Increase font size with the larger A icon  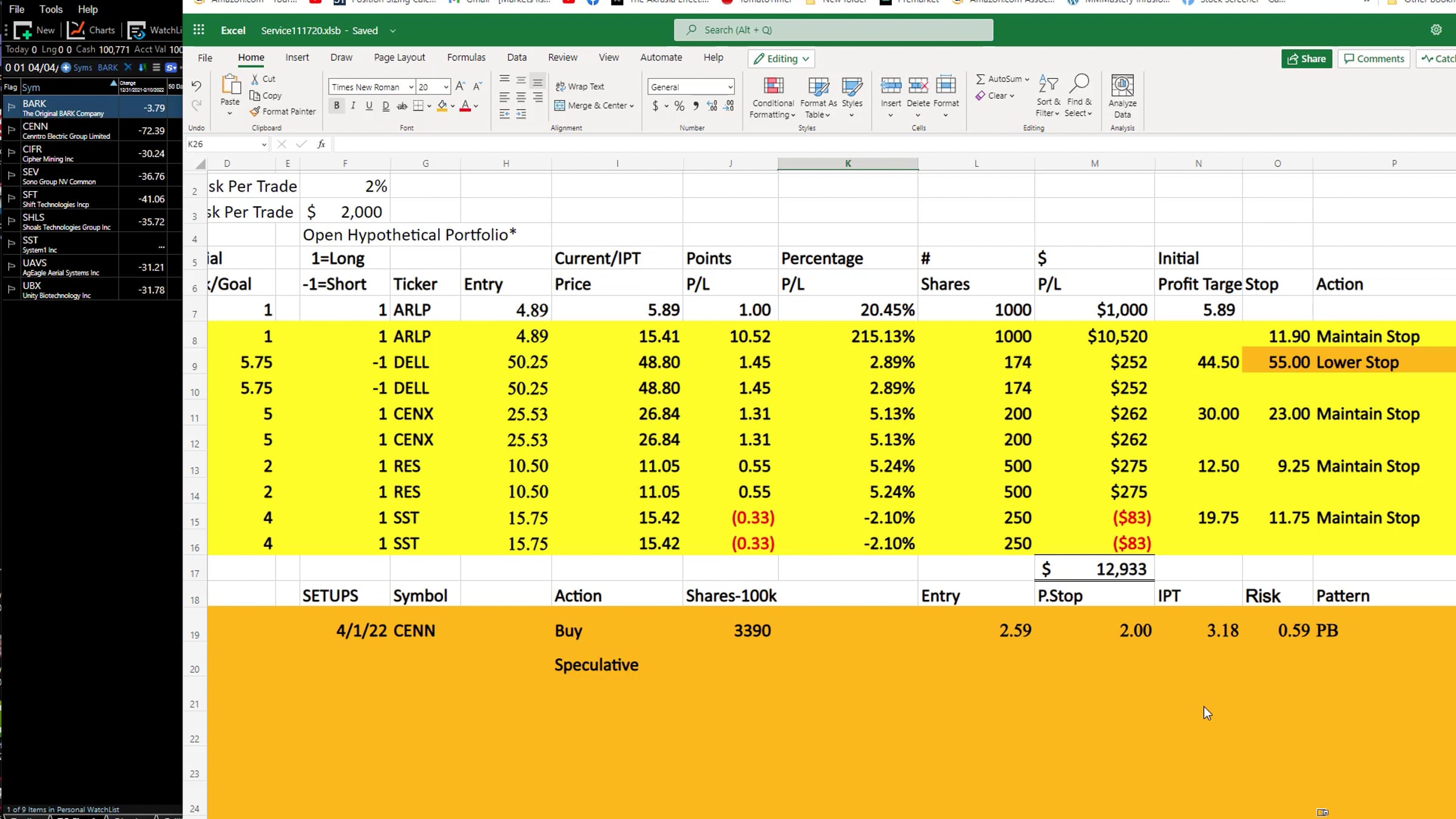click(x=460, y=86)
